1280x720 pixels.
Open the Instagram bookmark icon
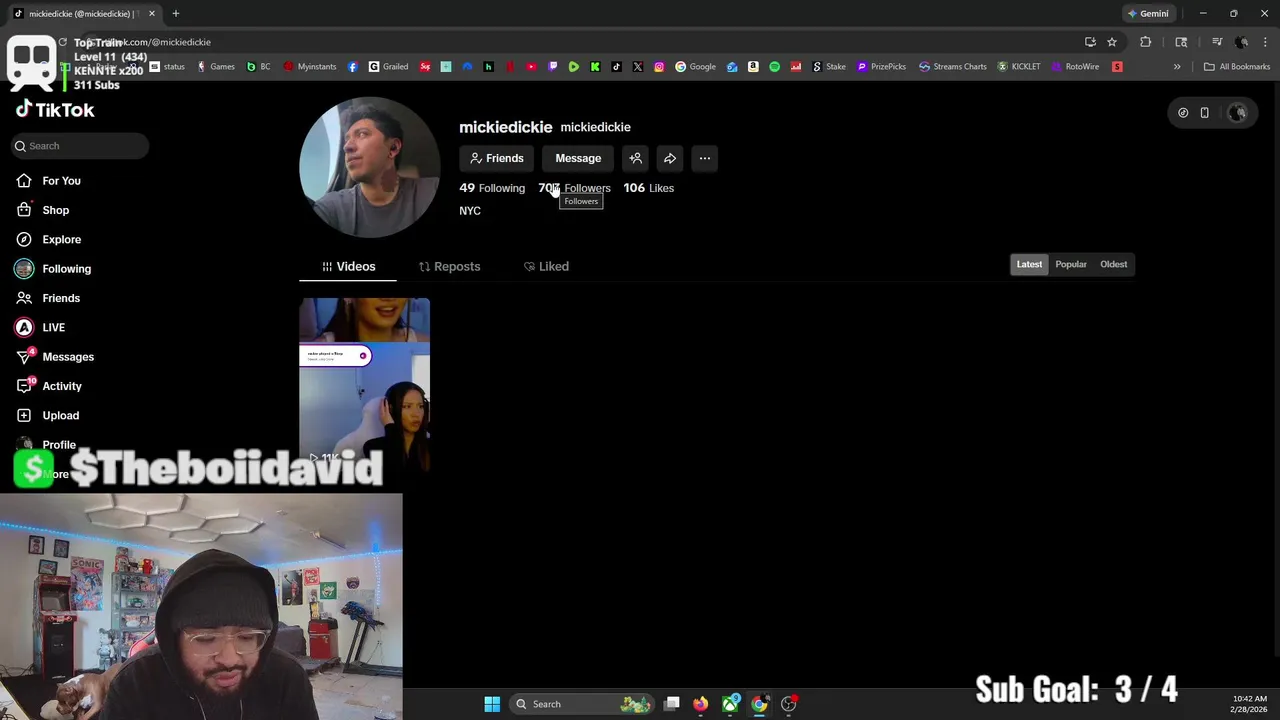659,67
